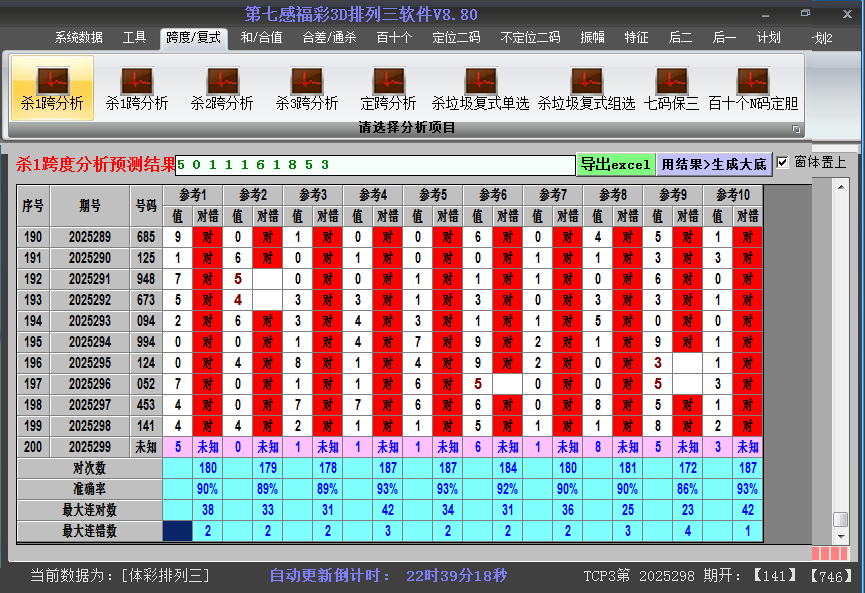Click the table scrollbar down arrow
The height and width of the screenshot is (593, 865).
pyautogui.click(x=841, y=535)
